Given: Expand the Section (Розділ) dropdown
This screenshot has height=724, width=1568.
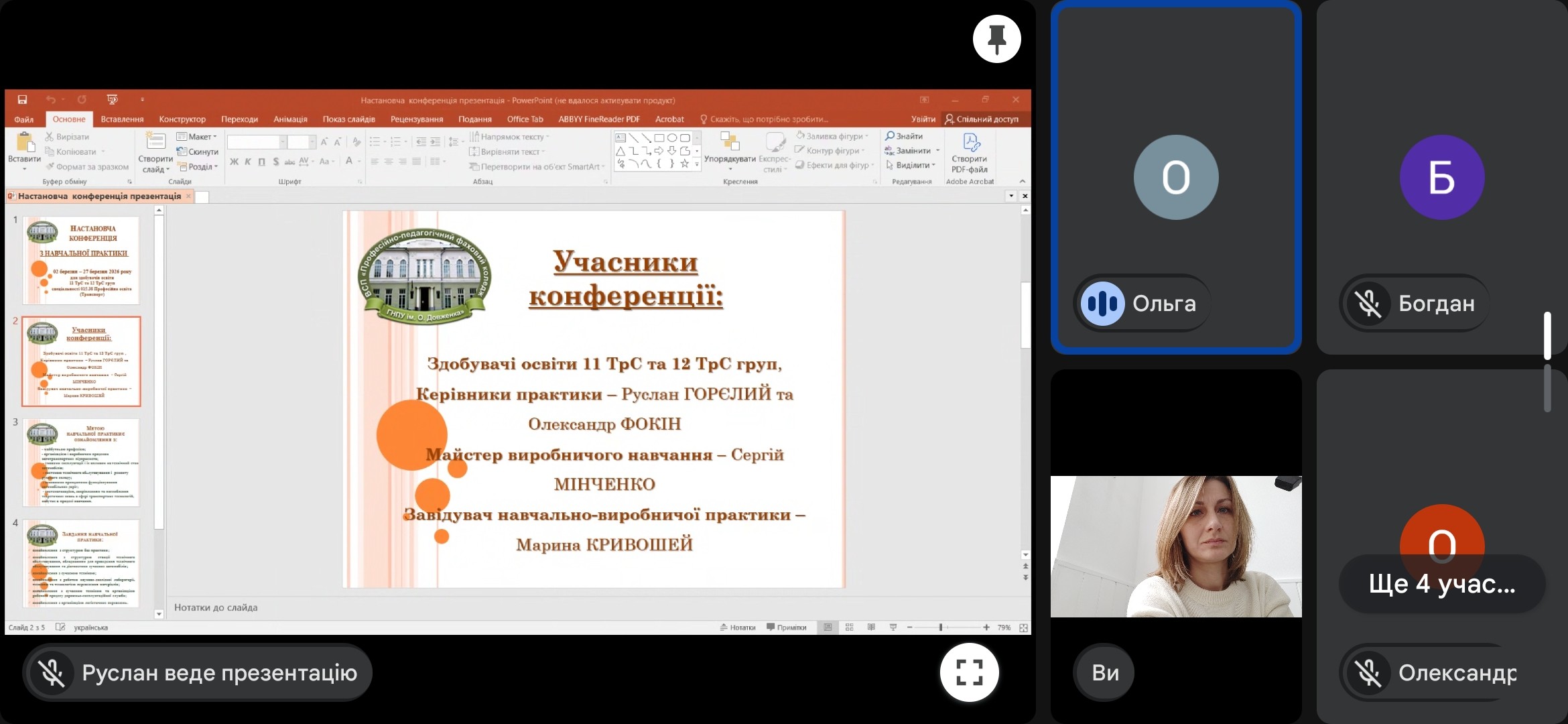Looking at the screenshot, I should click(198, 167).
